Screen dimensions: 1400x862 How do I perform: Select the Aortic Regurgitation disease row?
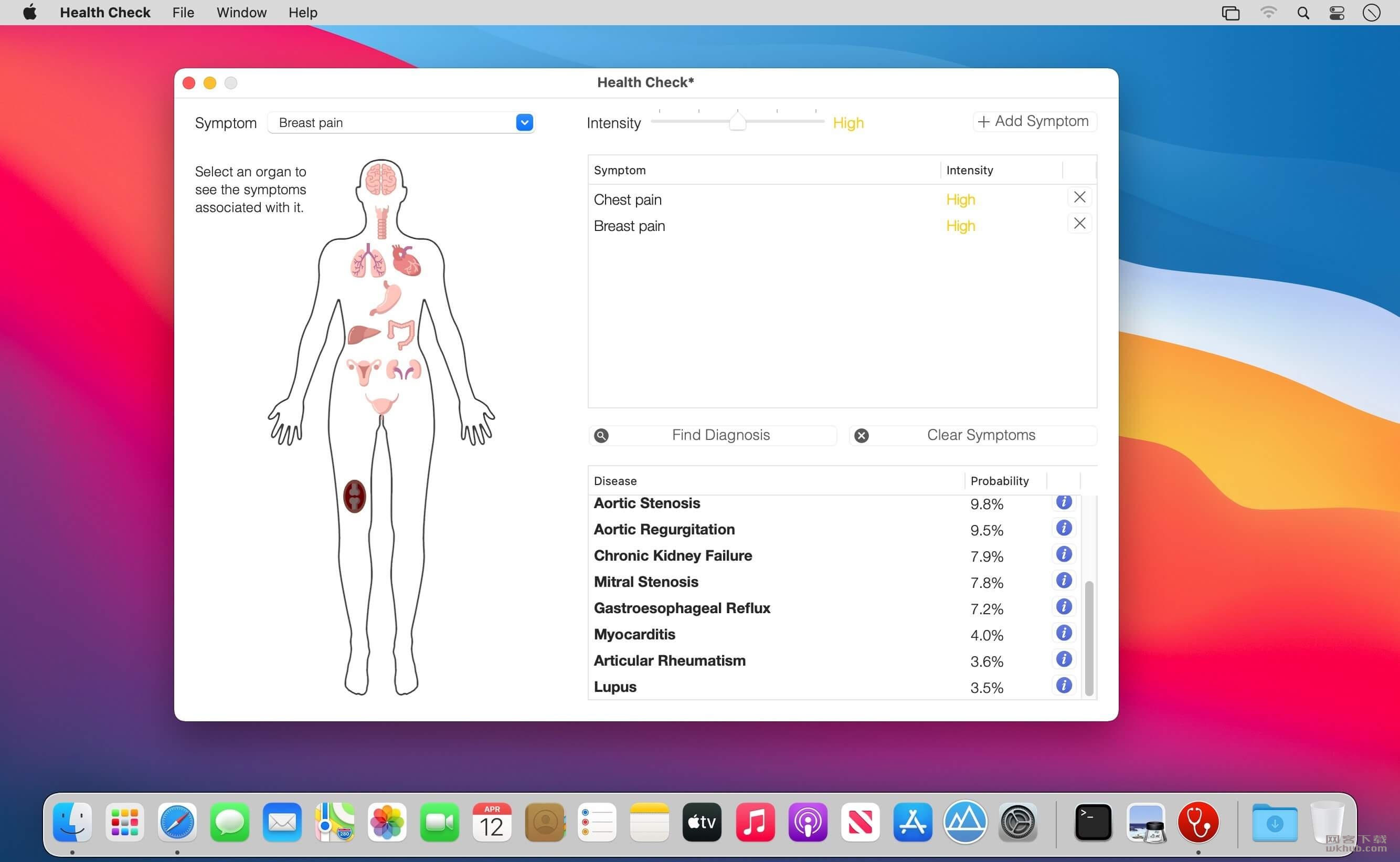click(x=834, y=529)
